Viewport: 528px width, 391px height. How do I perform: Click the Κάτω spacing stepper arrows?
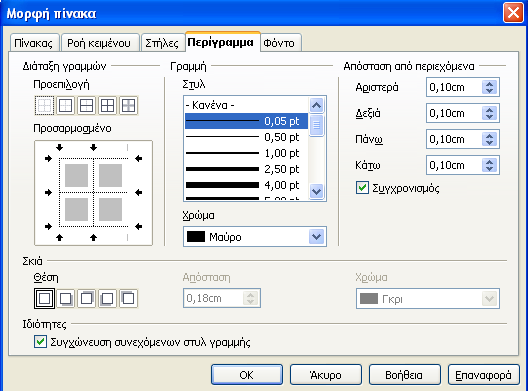click(489, 165)
